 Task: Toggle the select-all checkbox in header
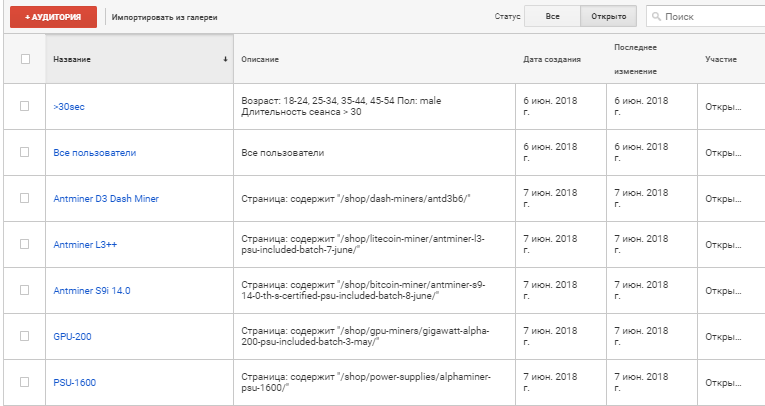25,59
